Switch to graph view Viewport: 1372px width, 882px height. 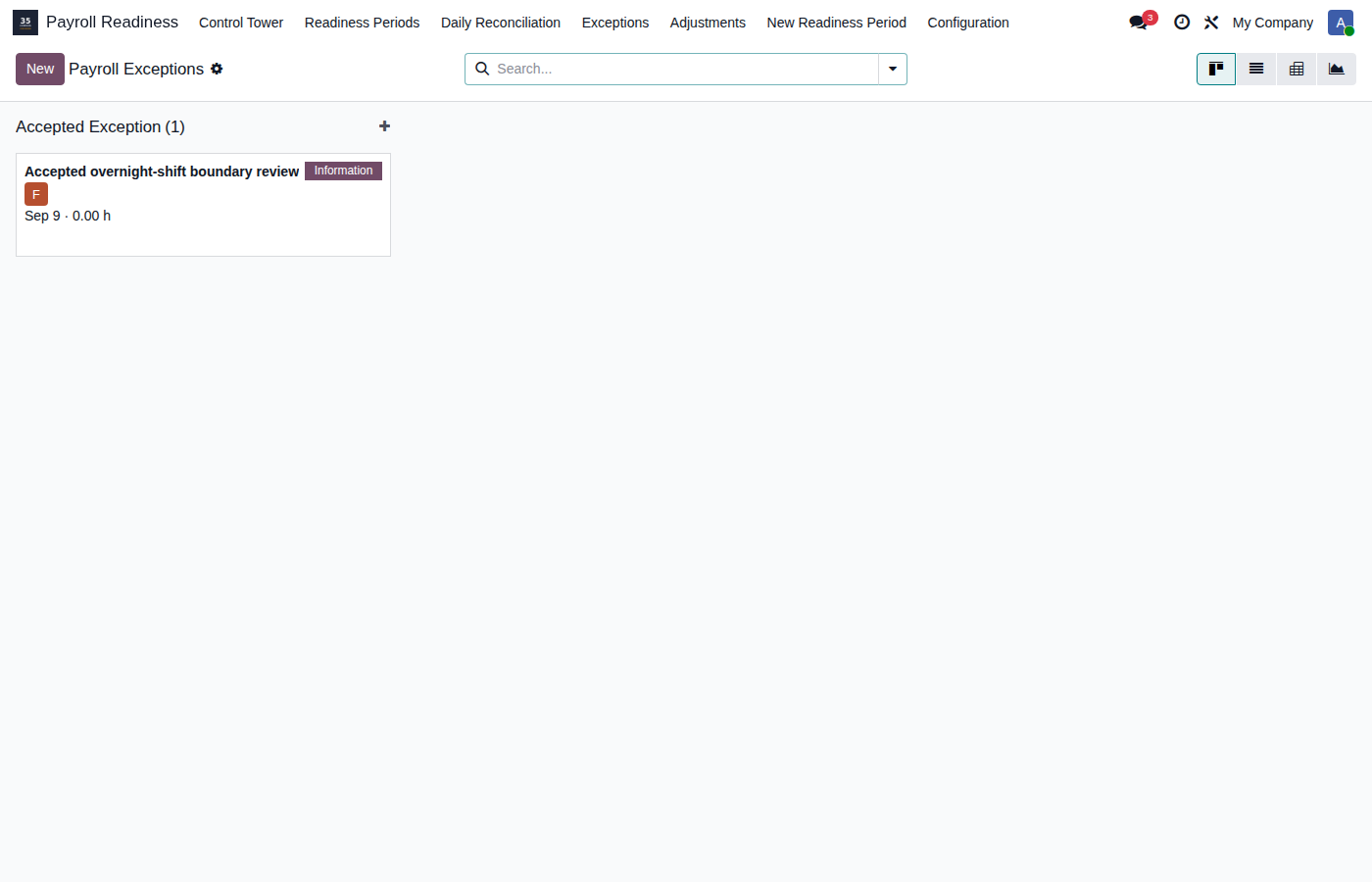tap(1337, 69)
